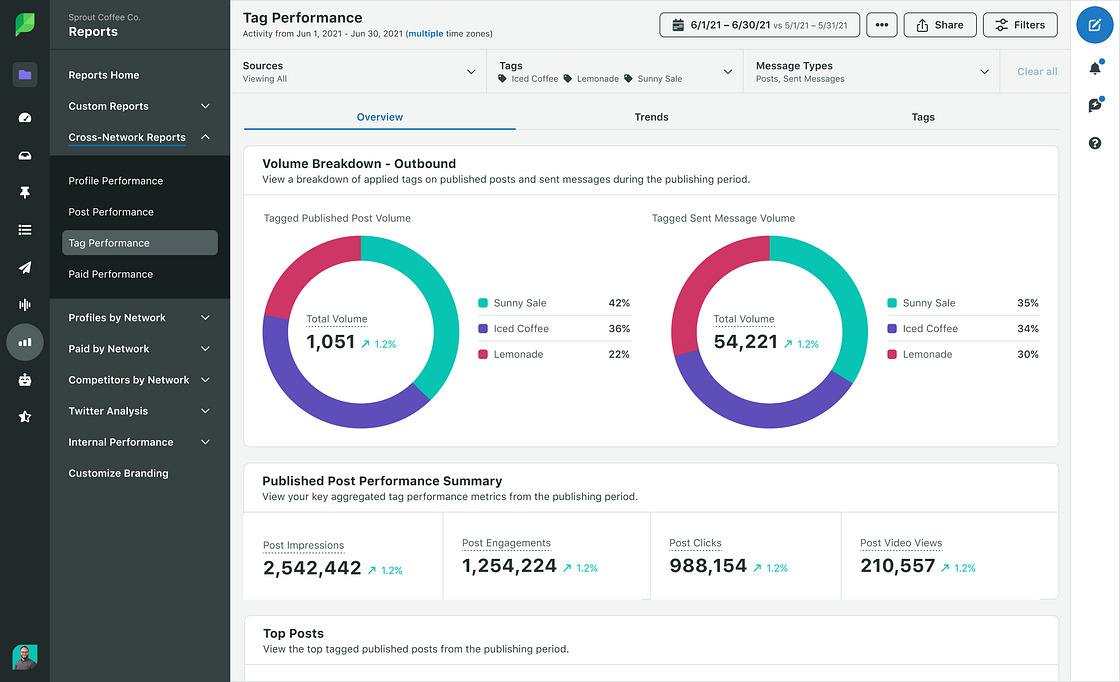The width and height of the screenshot is (1120, 682).
Task: Open the star reviews icon
Action: (x=25, y=416)
